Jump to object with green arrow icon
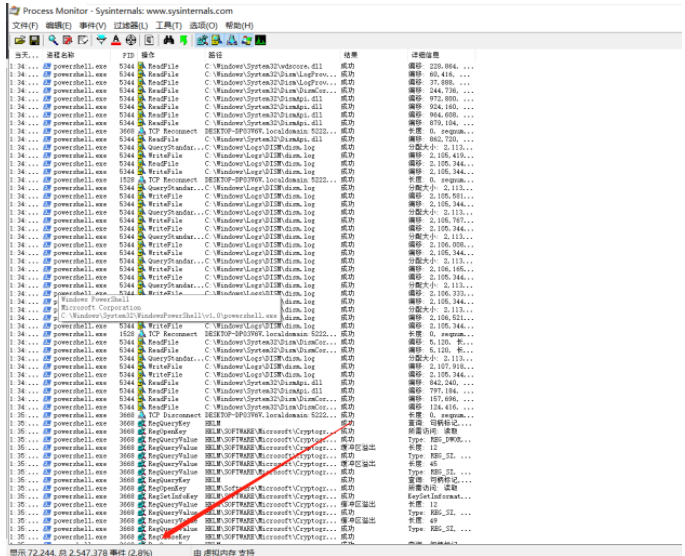Image resolution: width=685 pixels, height=556 pixels. point(183,40)
